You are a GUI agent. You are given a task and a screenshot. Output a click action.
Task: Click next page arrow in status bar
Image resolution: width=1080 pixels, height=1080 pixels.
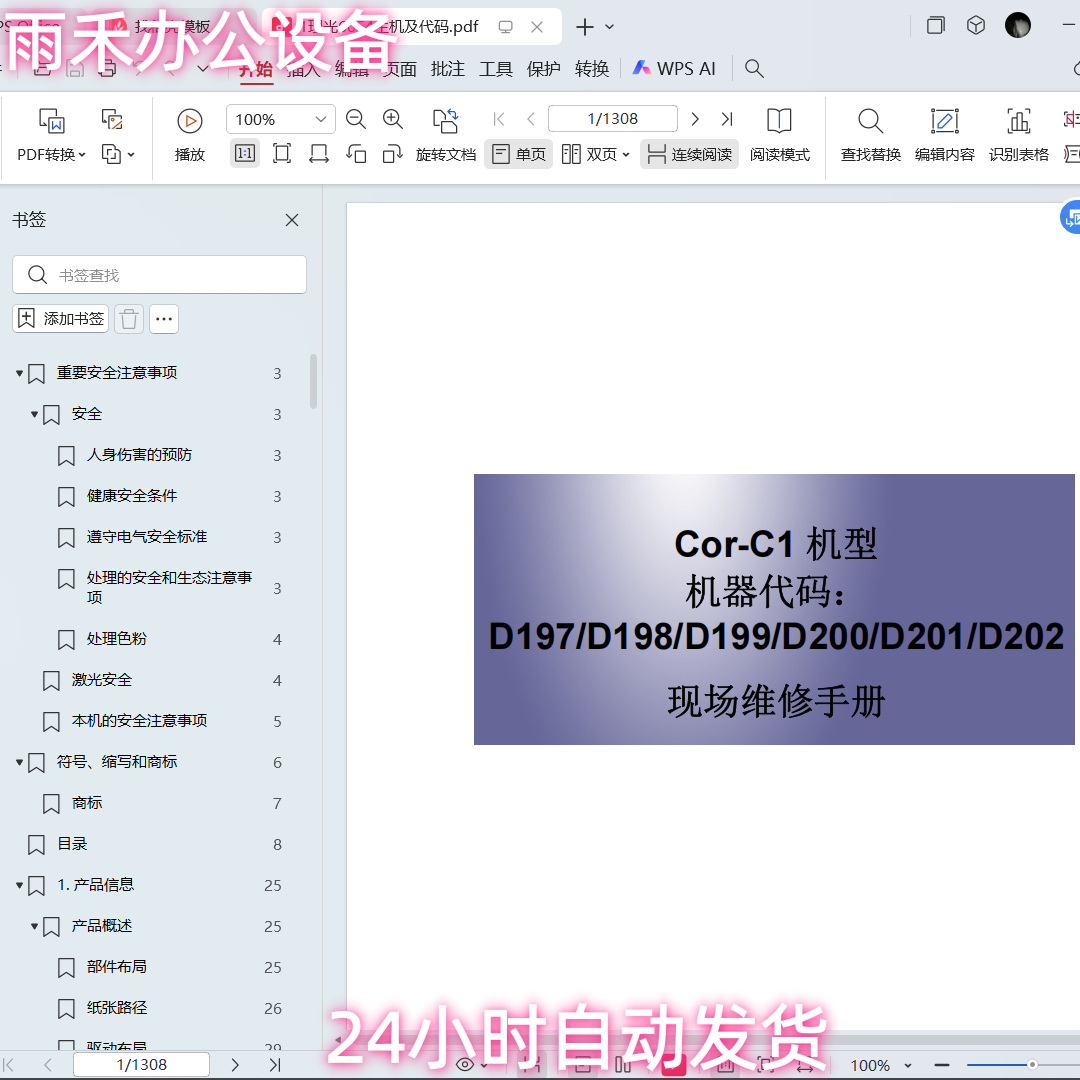point(235,1065)
